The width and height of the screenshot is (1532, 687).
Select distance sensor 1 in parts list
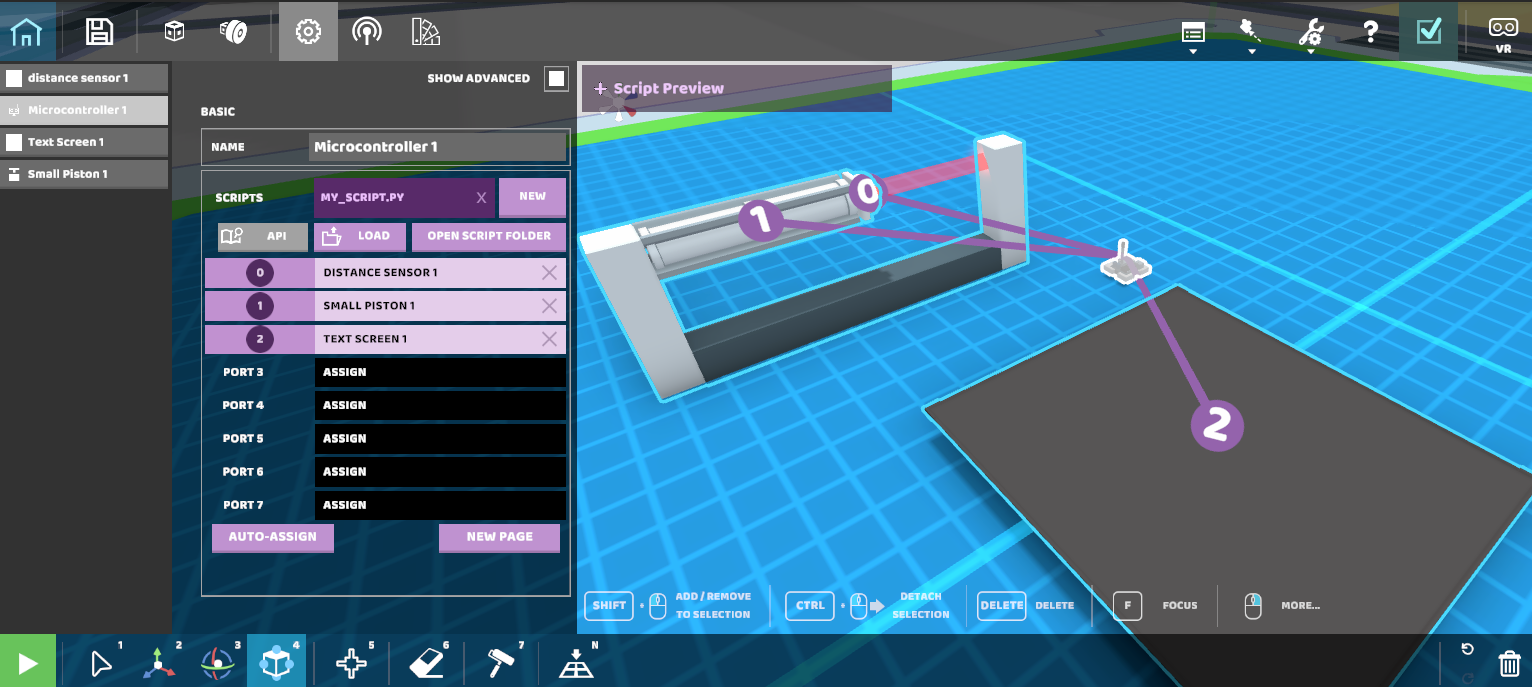pyautogui.click(x=84, y=78)
